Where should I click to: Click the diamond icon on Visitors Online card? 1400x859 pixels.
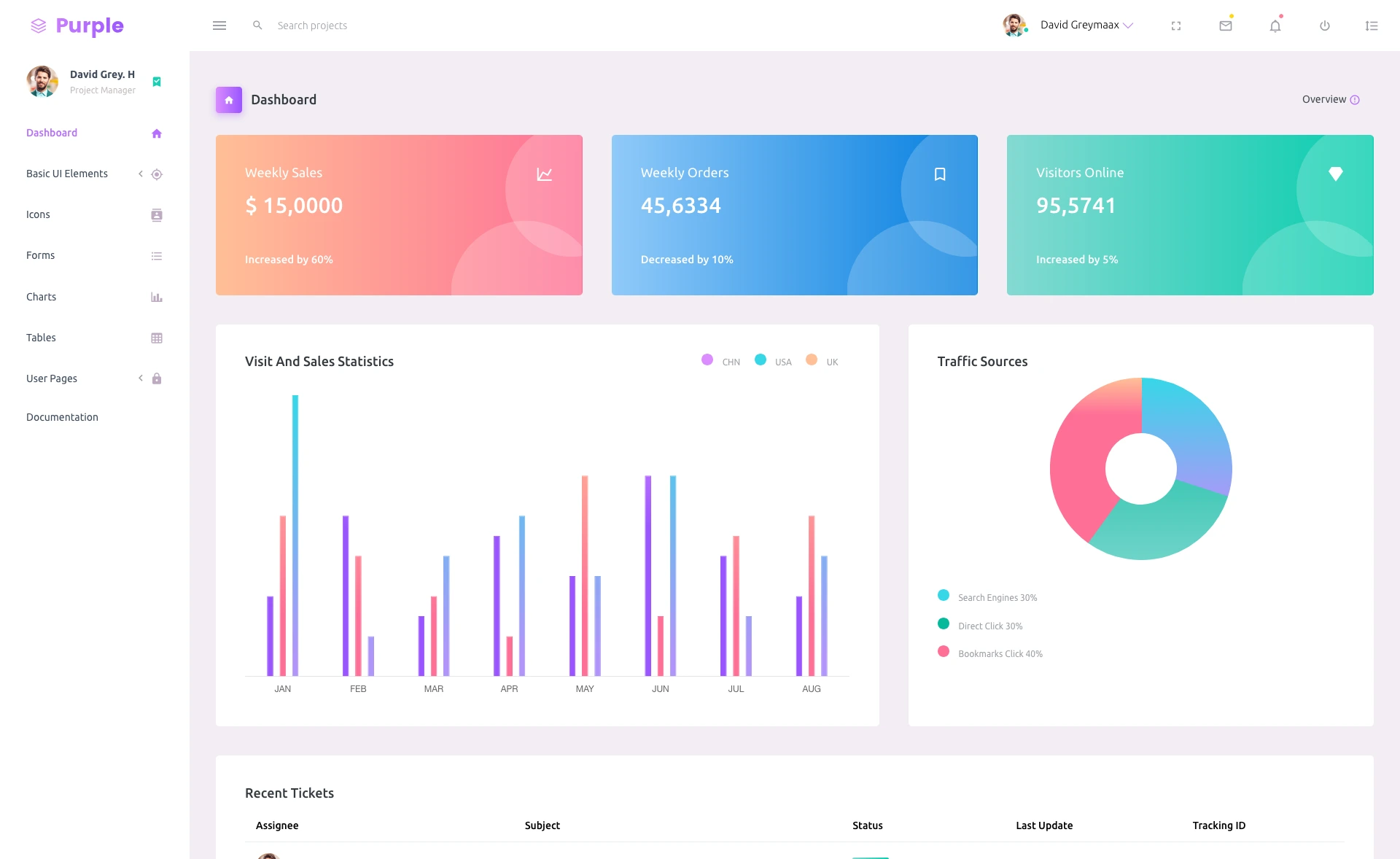(x=1335, y=174)
